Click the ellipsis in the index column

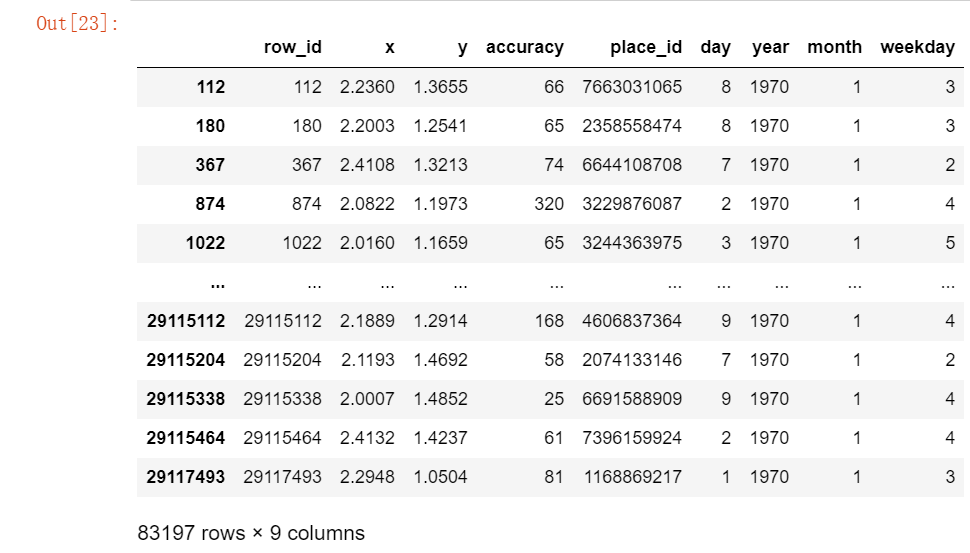pyautogui.click(x=217, y=286)
